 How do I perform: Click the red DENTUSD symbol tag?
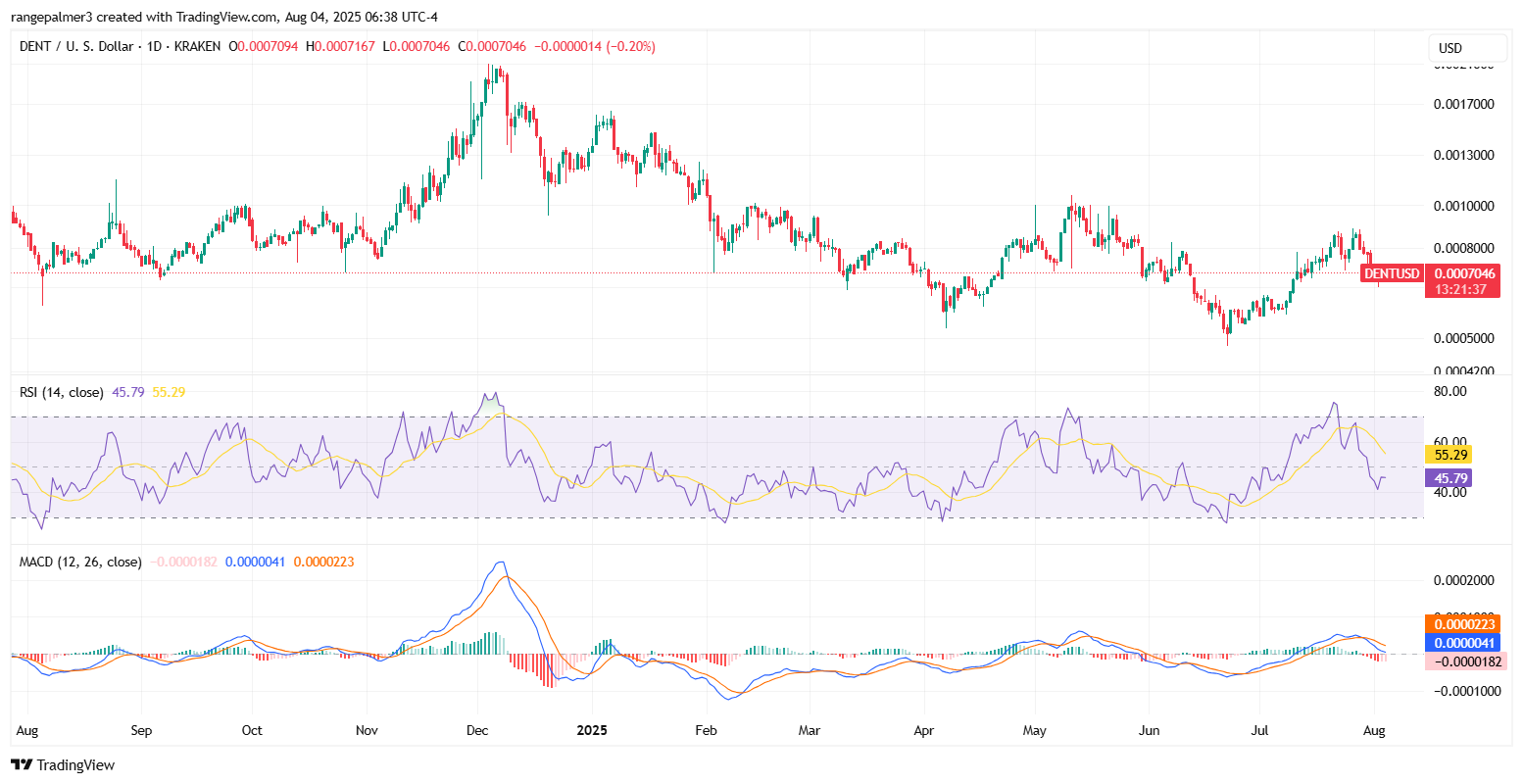click(1392, 273)
